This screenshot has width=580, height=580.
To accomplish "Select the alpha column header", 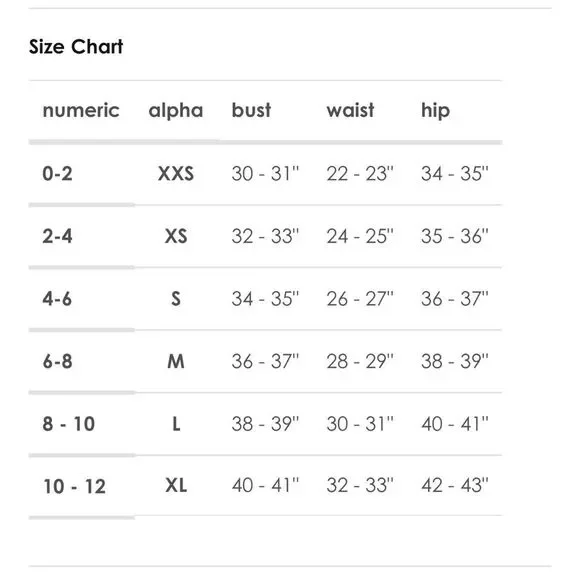I will (x=176, y=111).
